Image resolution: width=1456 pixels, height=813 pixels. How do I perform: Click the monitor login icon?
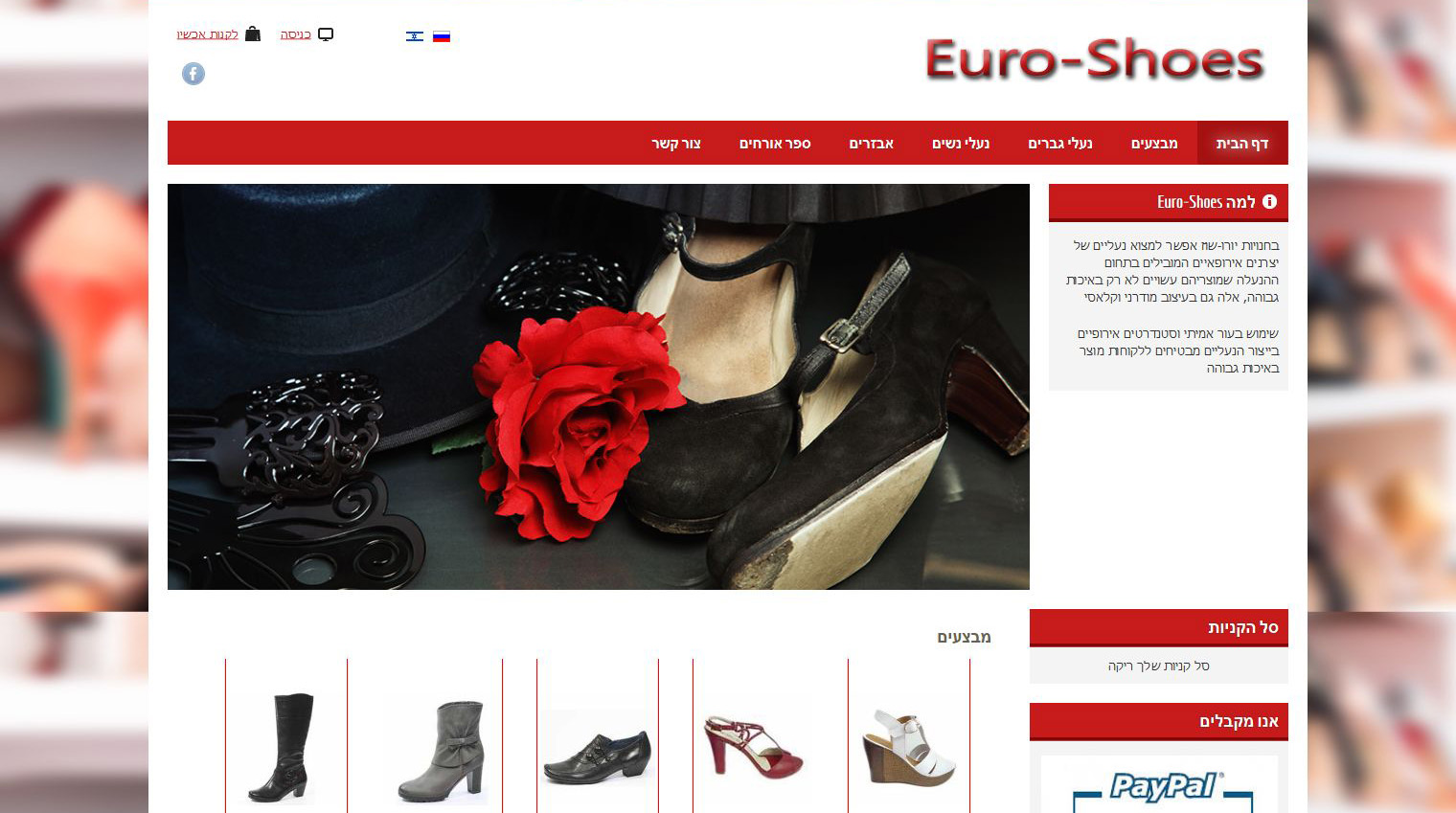pos(326,34)
